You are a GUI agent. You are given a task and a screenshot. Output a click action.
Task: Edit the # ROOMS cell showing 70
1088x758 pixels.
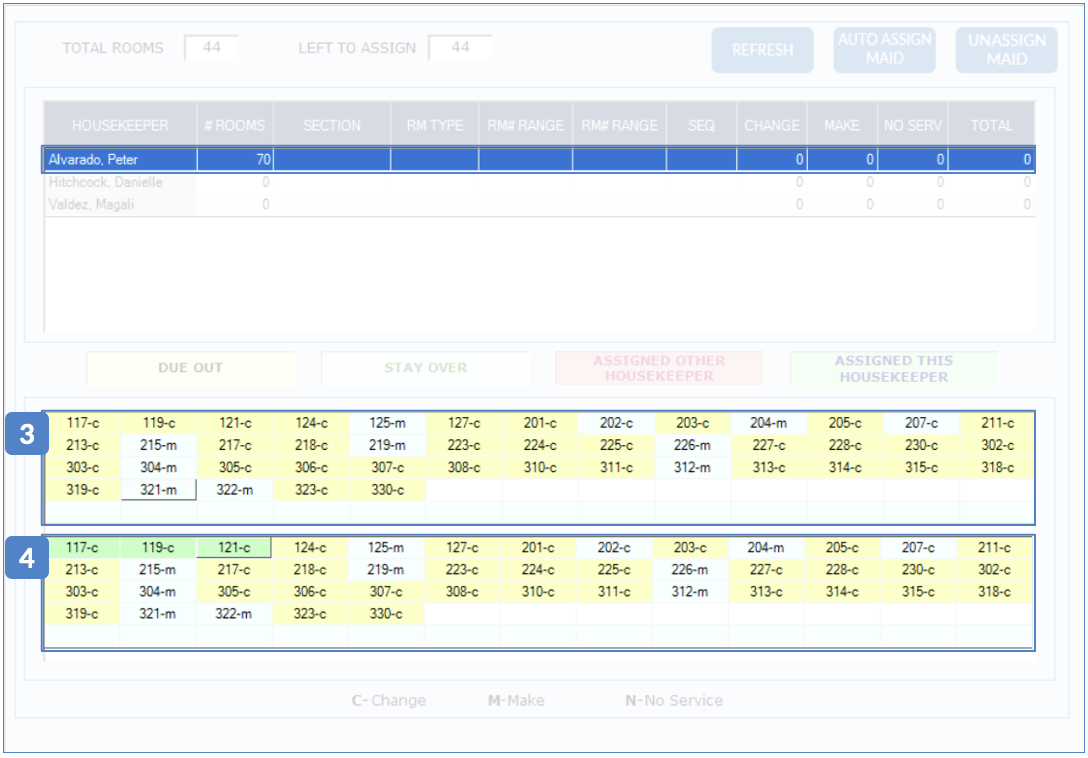[x=235, y=159]
